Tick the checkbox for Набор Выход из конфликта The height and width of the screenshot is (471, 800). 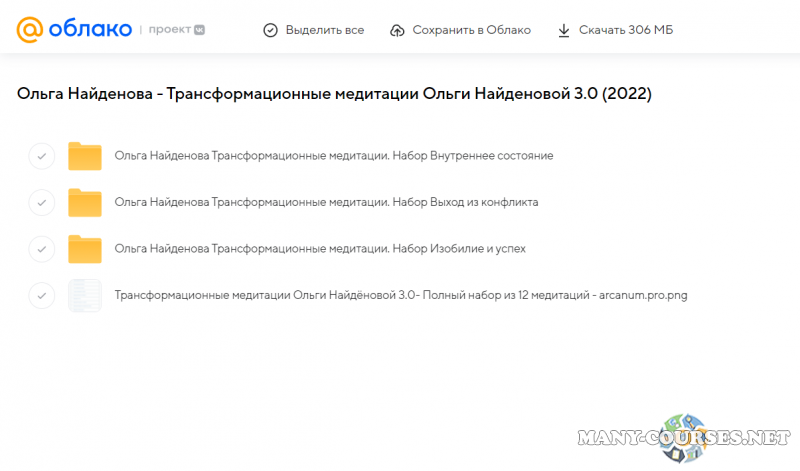[x=41, y=202]
